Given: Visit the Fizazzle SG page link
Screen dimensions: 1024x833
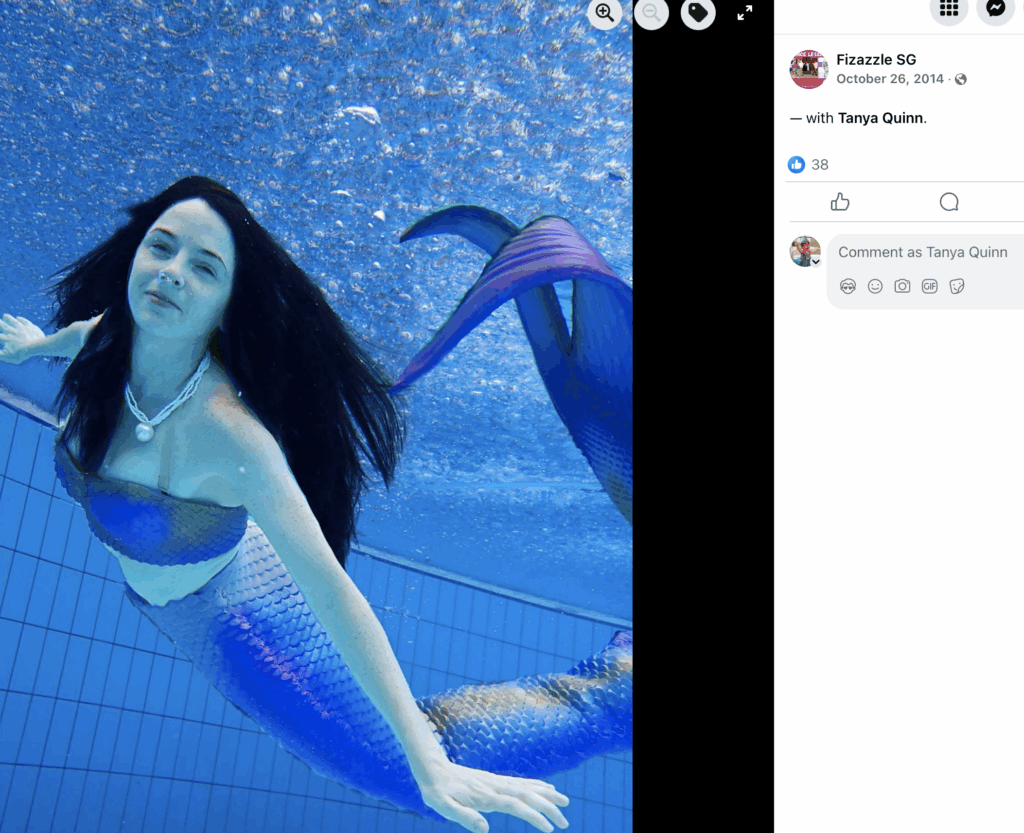Looking at the screenshot, I should 876,59.
